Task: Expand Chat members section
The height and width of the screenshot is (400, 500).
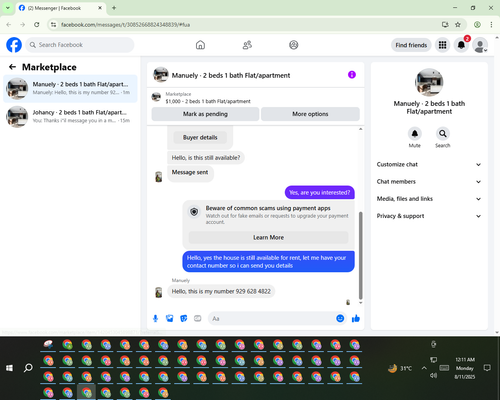Action: point(429,182)
